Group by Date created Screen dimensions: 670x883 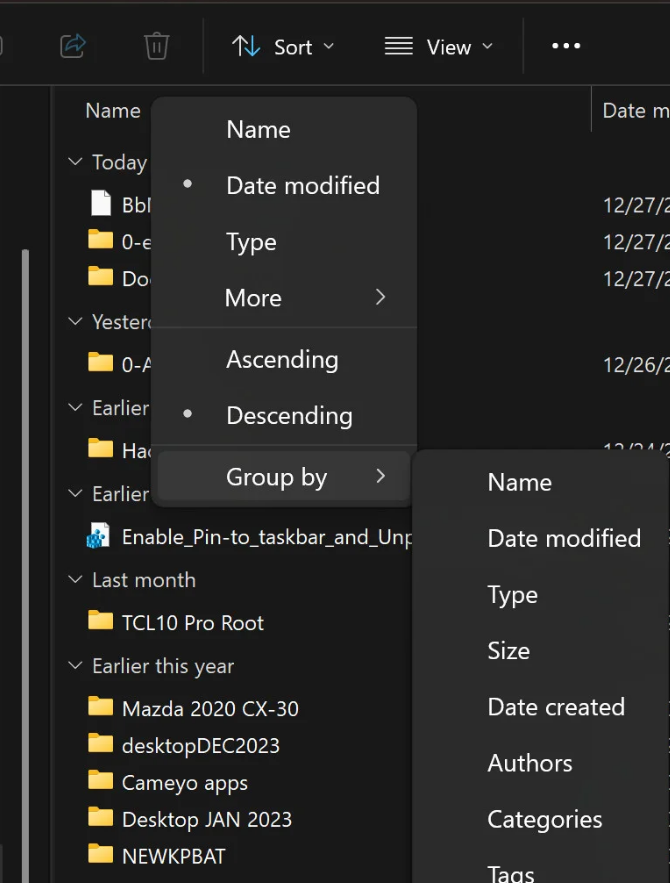(x=555, y=707)
